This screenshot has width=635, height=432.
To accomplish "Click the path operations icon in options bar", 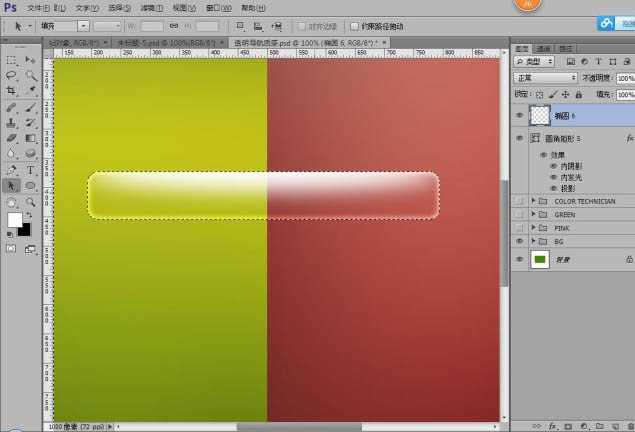I will 240,26.
